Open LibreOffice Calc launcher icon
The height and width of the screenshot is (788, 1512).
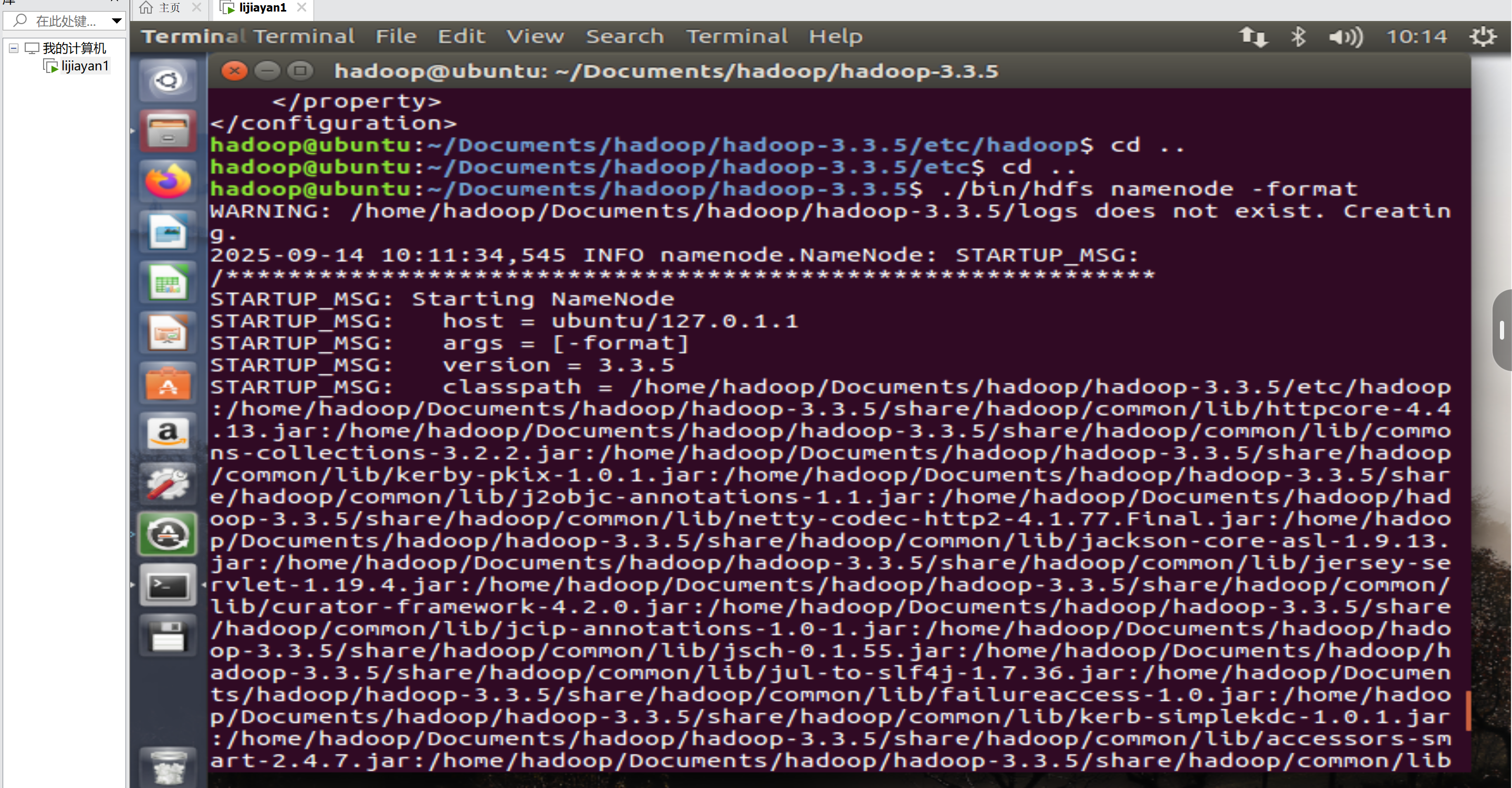coord(168,283)
